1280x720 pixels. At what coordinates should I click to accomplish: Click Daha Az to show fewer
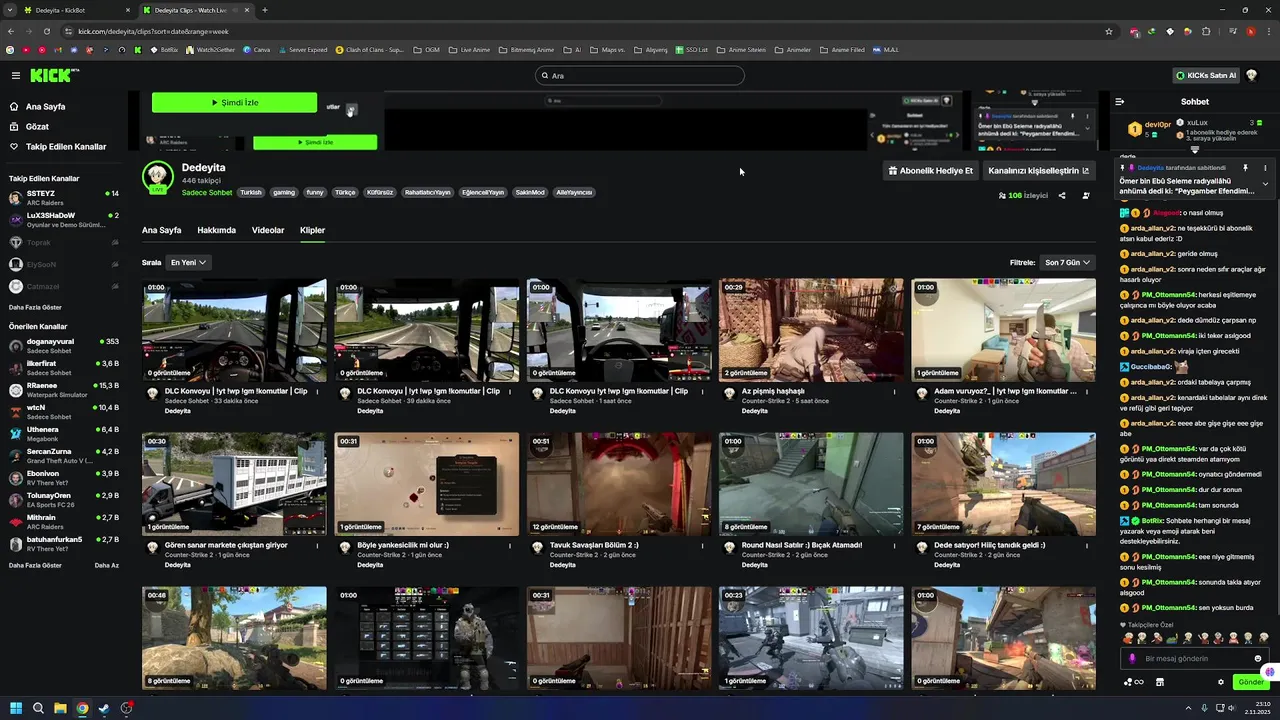106,565
